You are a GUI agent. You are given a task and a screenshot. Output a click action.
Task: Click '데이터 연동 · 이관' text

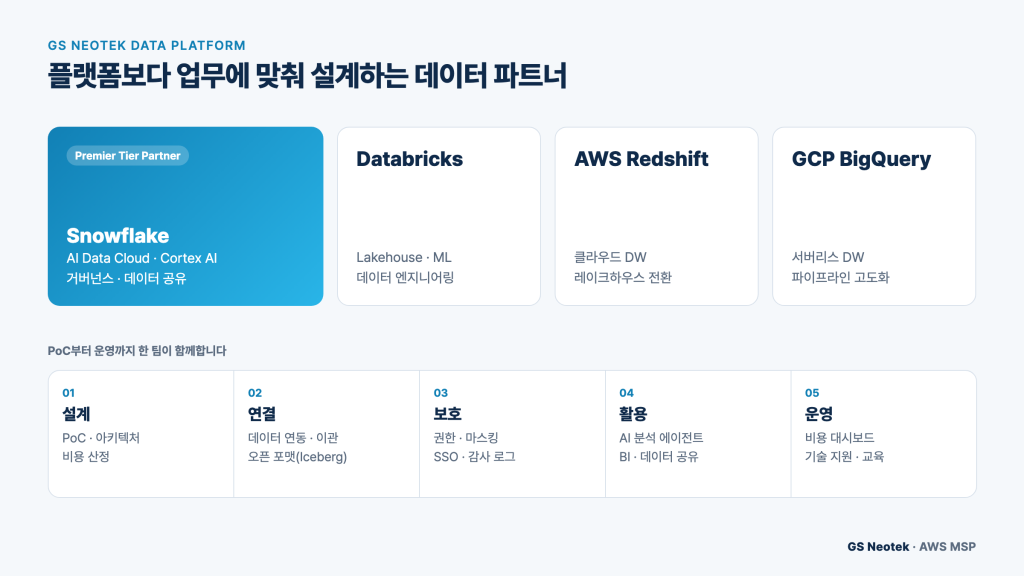pos(293,438)
